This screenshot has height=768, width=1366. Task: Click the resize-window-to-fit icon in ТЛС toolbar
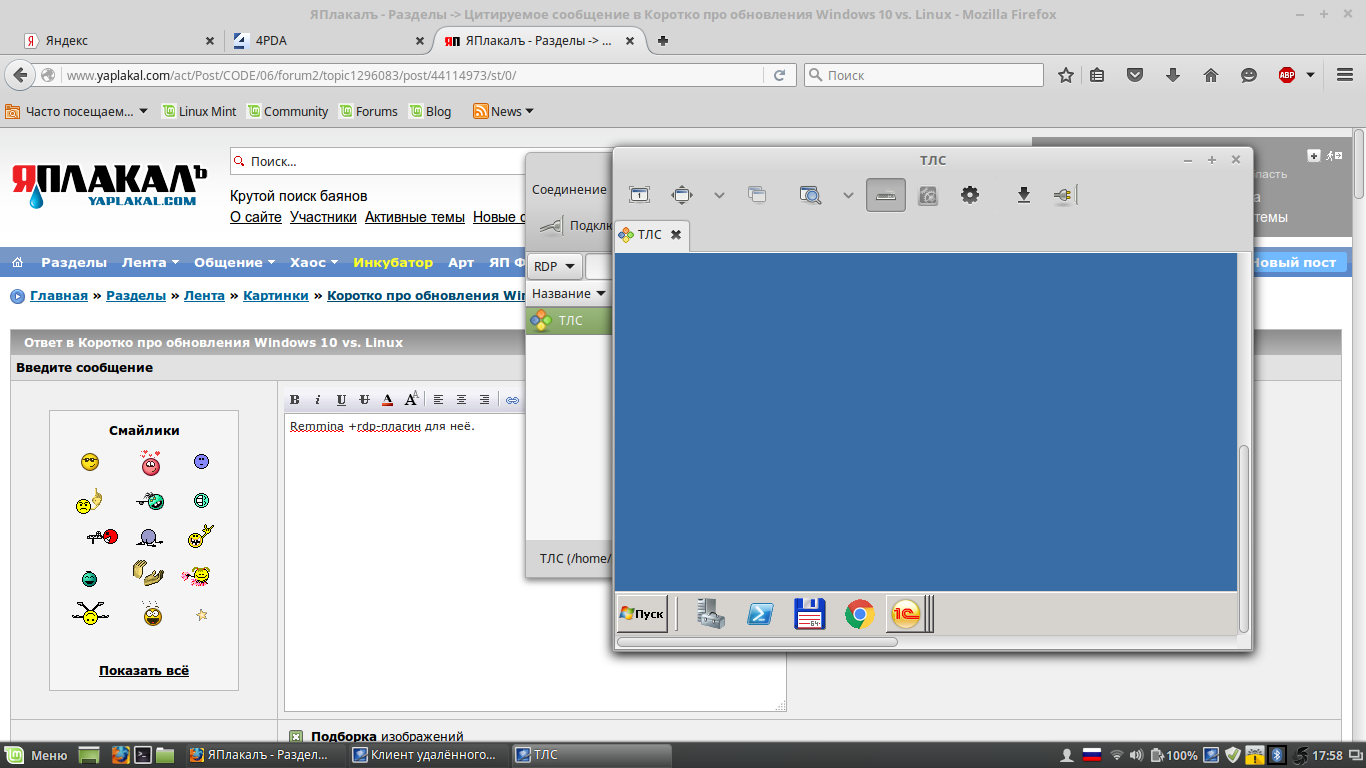click(682, 195)
